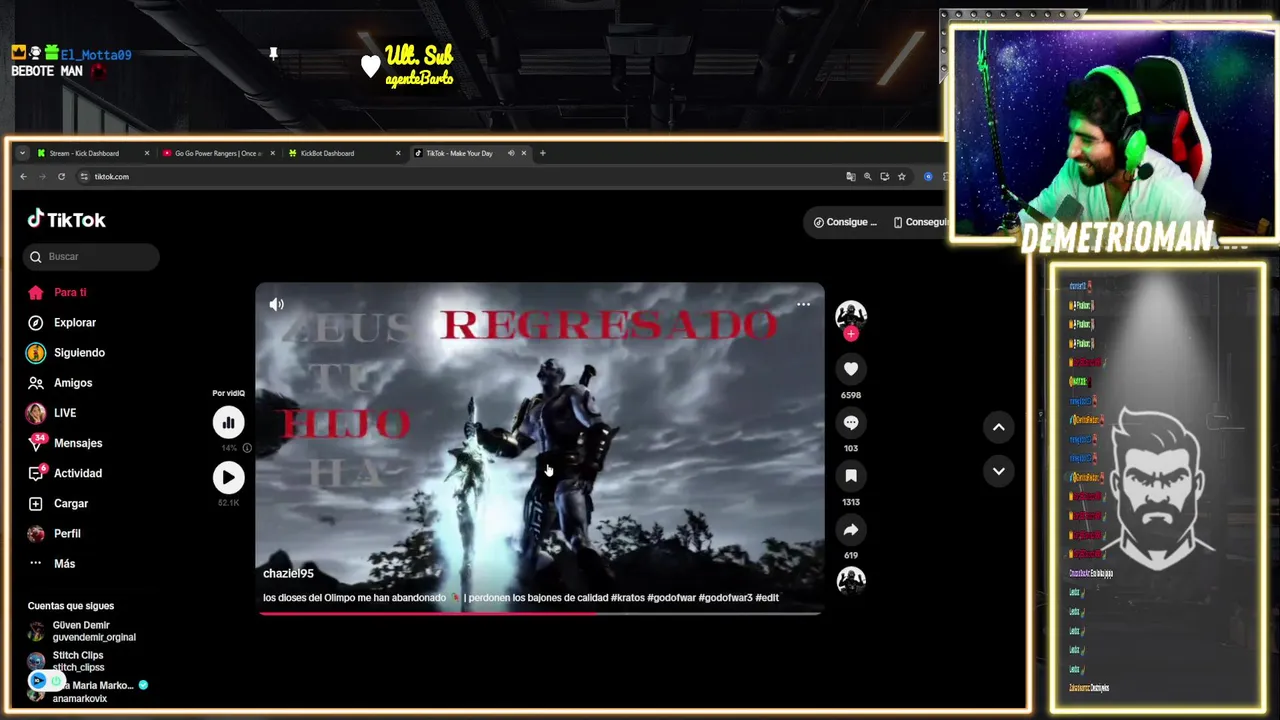Open the #godofwar3 hashtag
Viewport: 1280px width, 720px height.
[725, 598]
